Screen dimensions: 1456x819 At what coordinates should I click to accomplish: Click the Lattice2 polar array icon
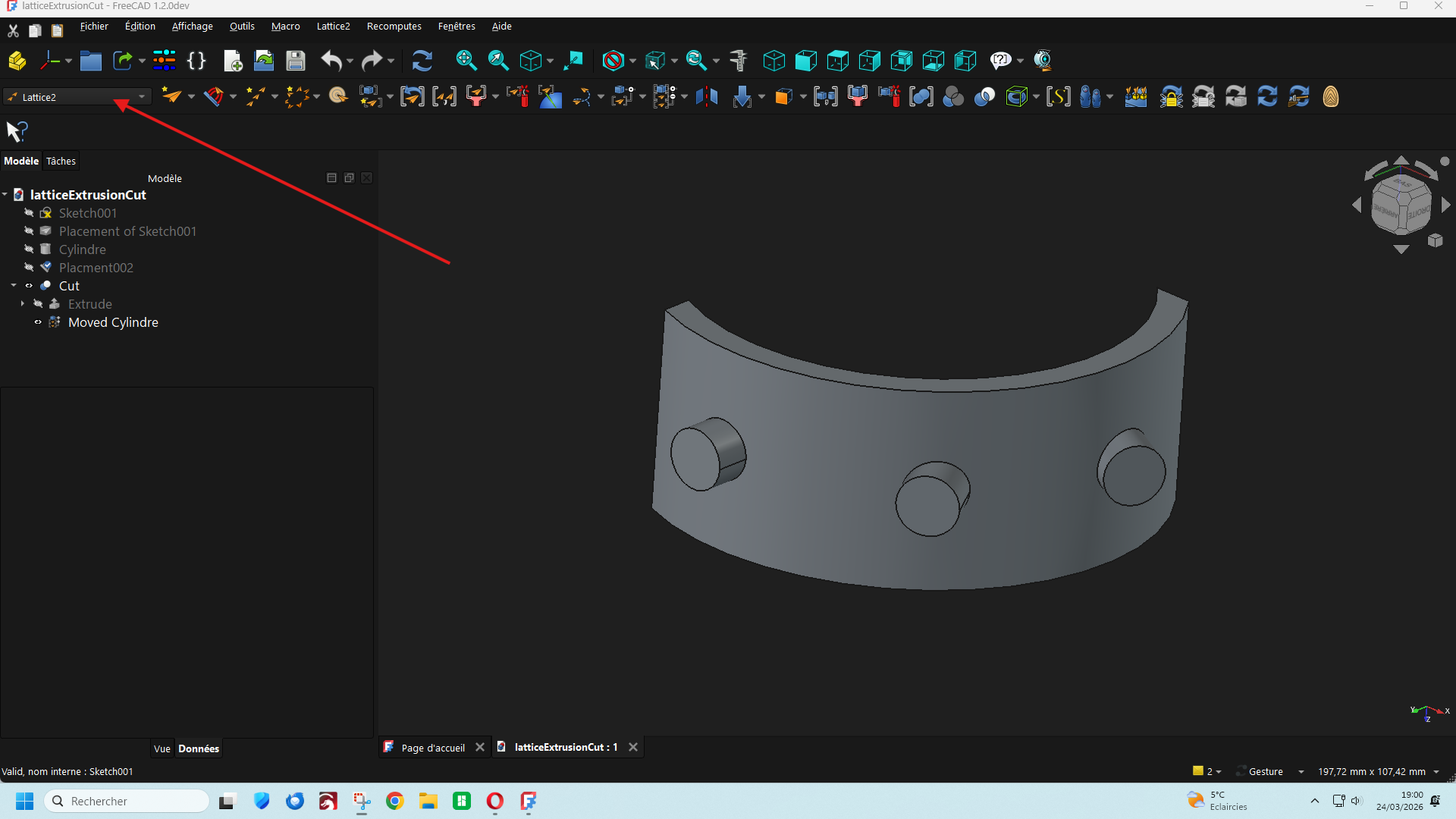pos(297,97)
